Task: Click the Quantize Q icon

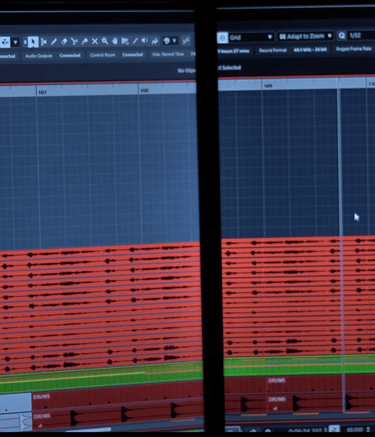Action: tap(342, 36)
